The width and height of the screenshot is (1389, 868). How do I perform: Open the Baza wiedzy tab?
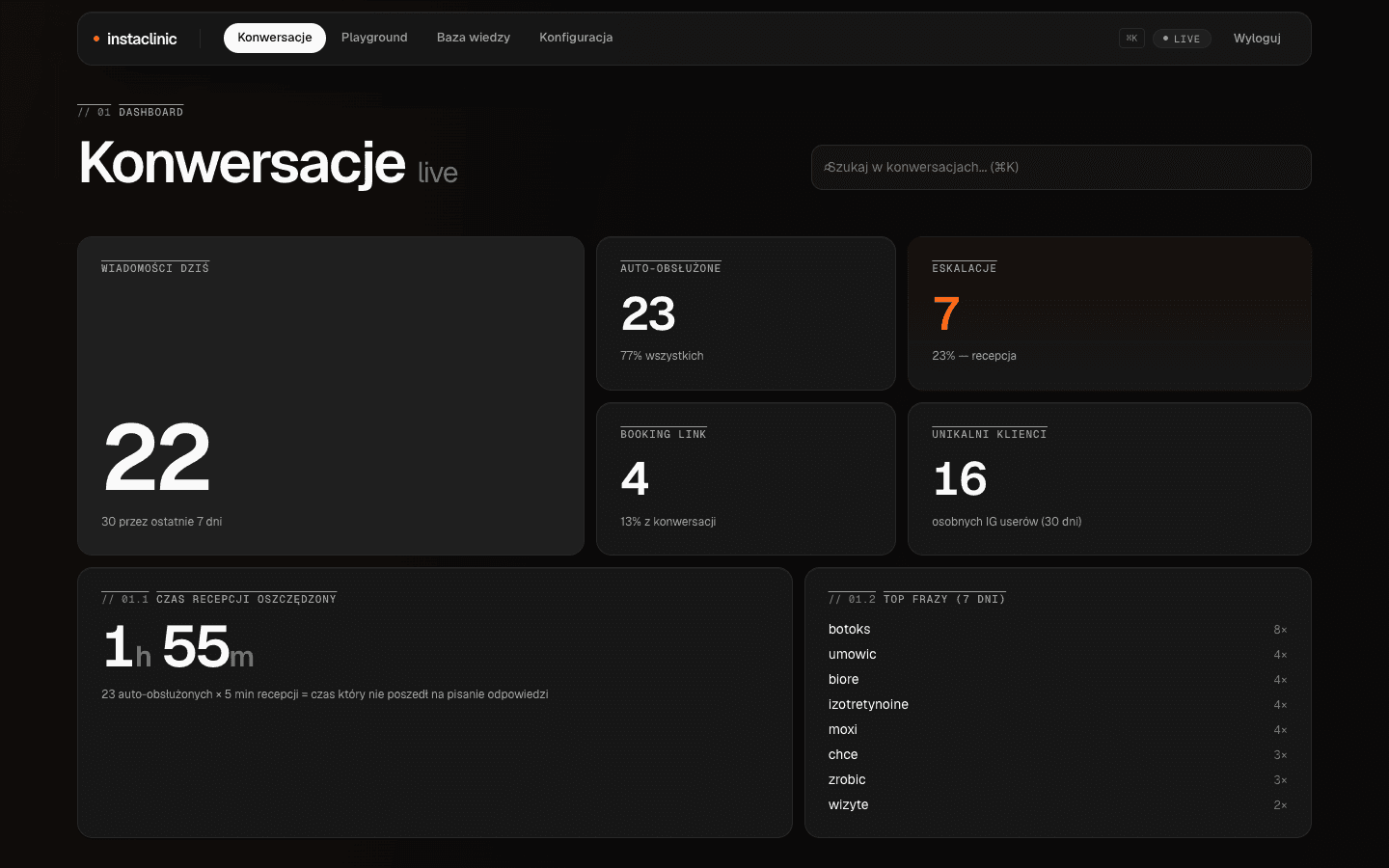click(x=474, y=38)
